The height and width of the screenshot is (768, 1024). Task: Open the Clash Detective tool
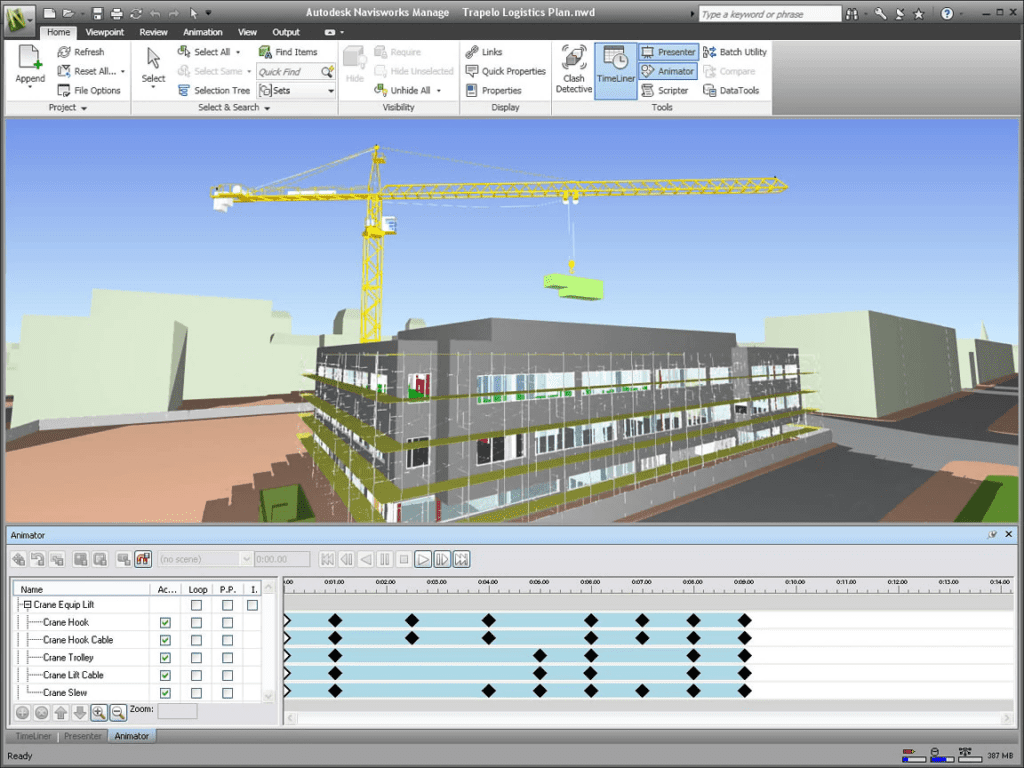[x=573, y=68]
